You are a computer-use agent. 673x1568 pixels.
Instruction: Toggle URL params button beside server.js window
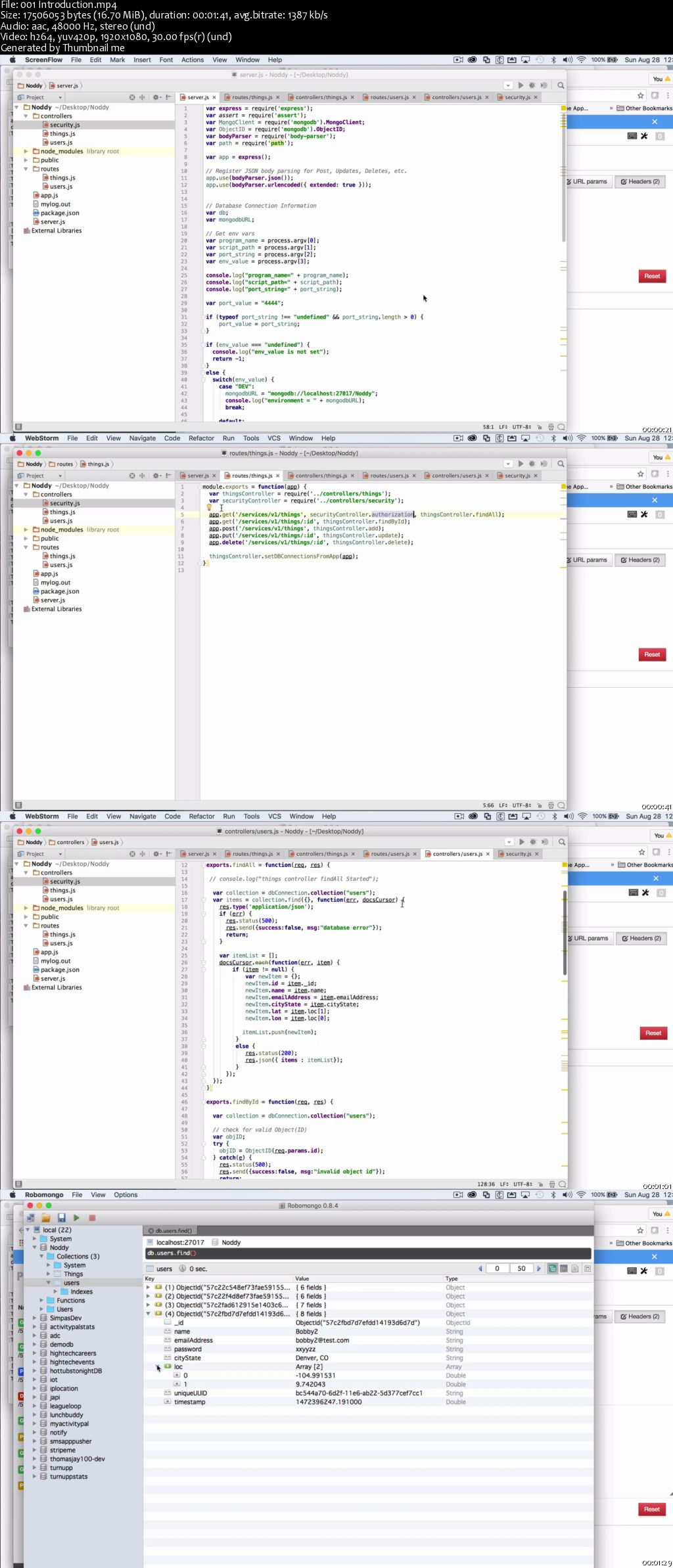click(x=590, y=181)
